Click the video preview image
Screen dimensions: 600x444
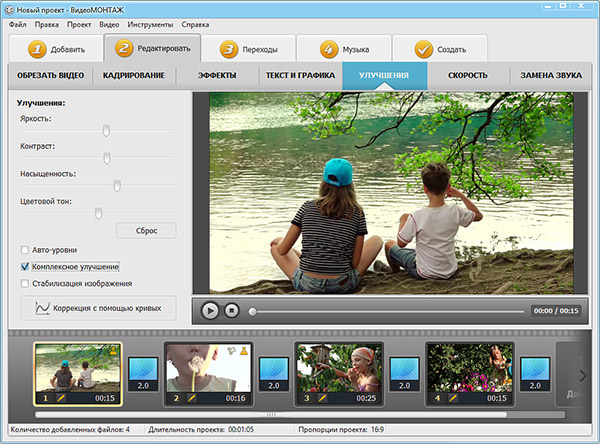click(x=391, y=193)
